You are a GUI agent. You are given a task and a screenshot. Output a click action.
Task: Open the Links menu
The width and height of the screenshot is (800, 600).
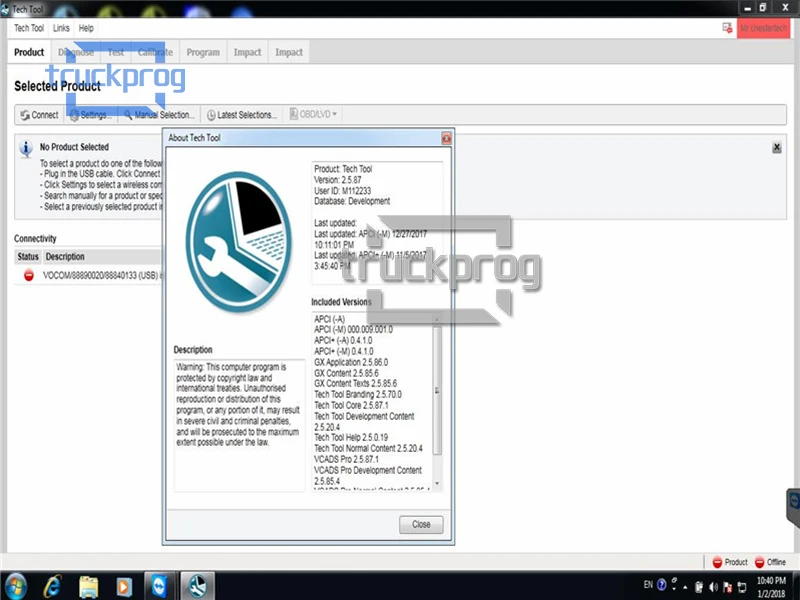click(61, 28)
